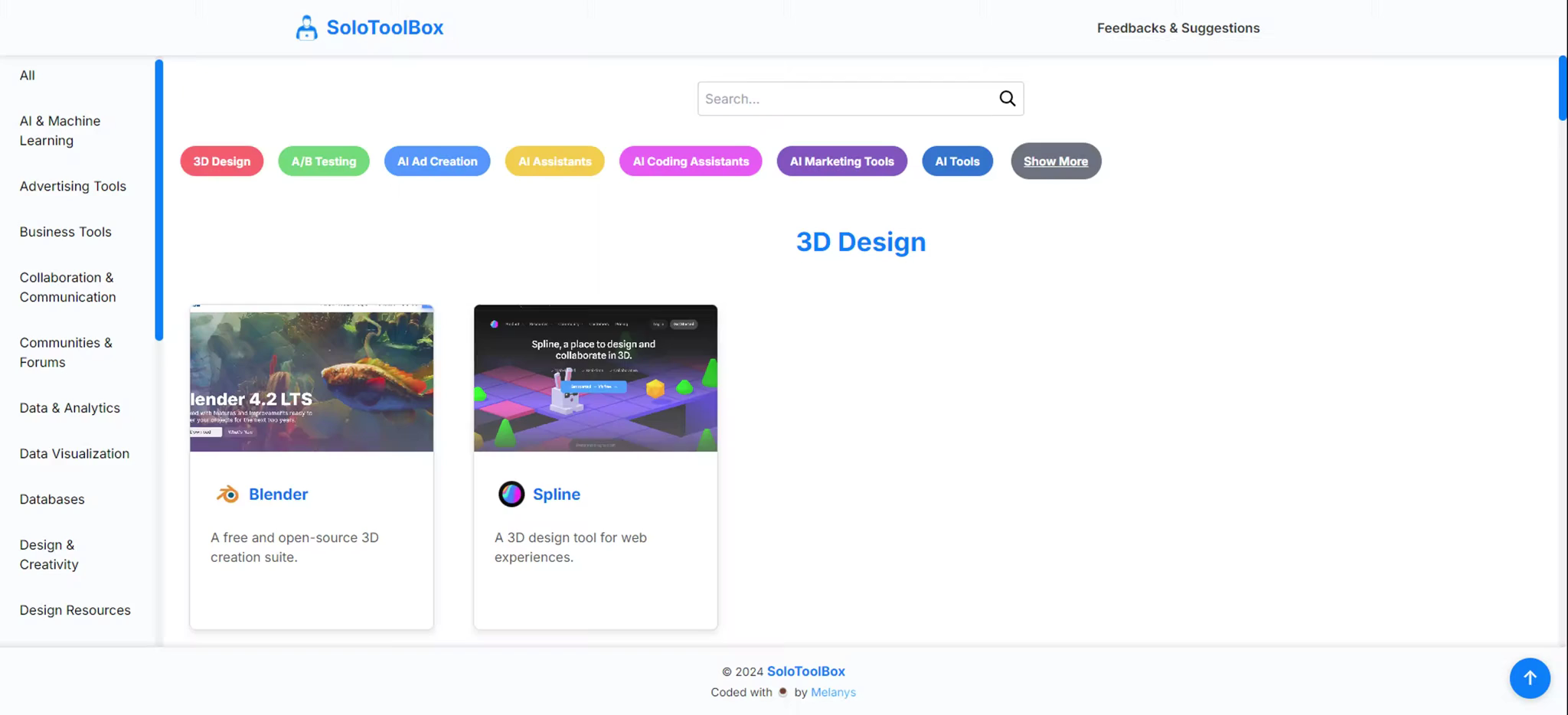Choose Communities & Forums category
This screenshot has height=715, width=1568.
(66, 352)
